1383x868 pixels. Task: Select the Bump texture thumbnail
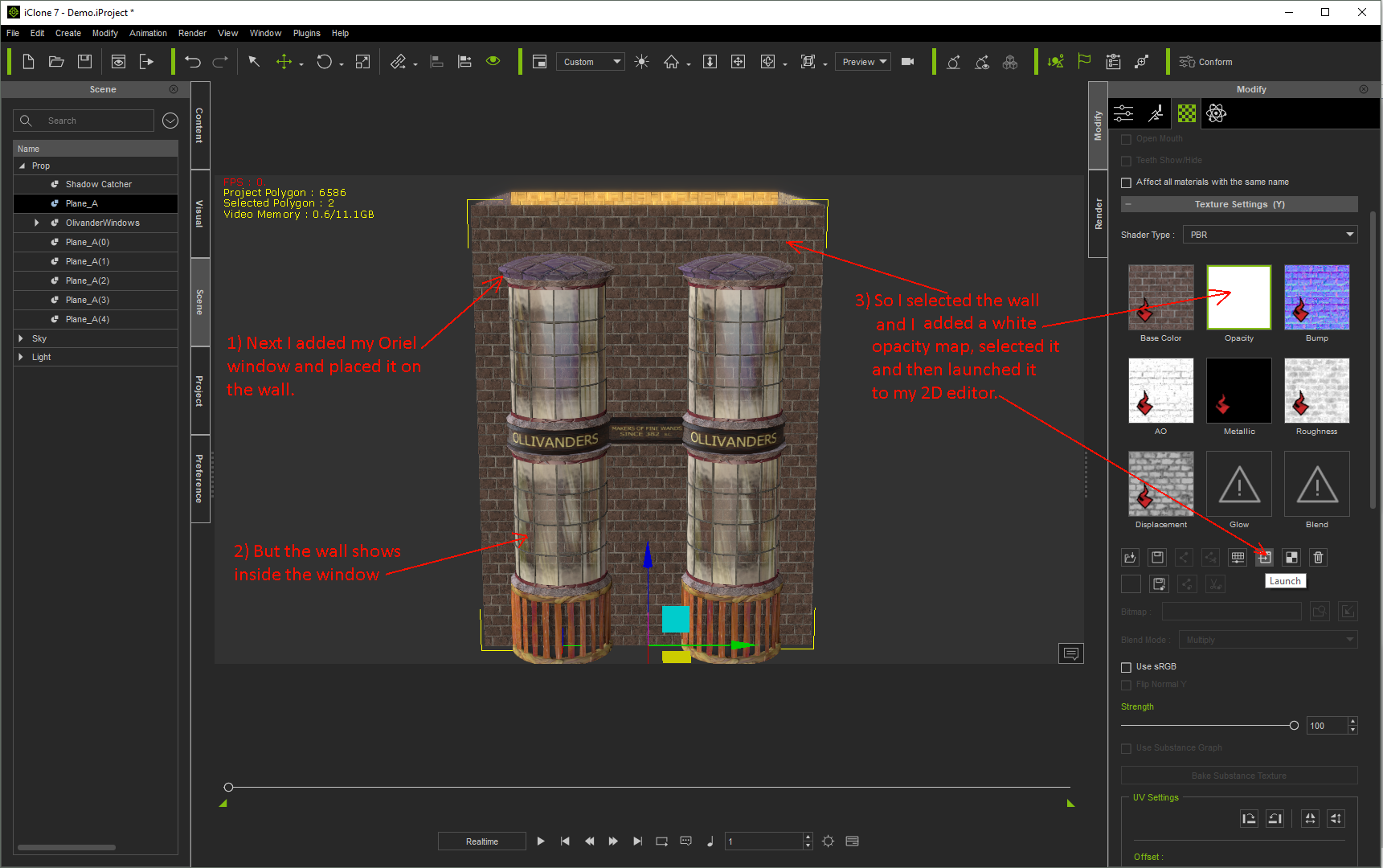1317,297
